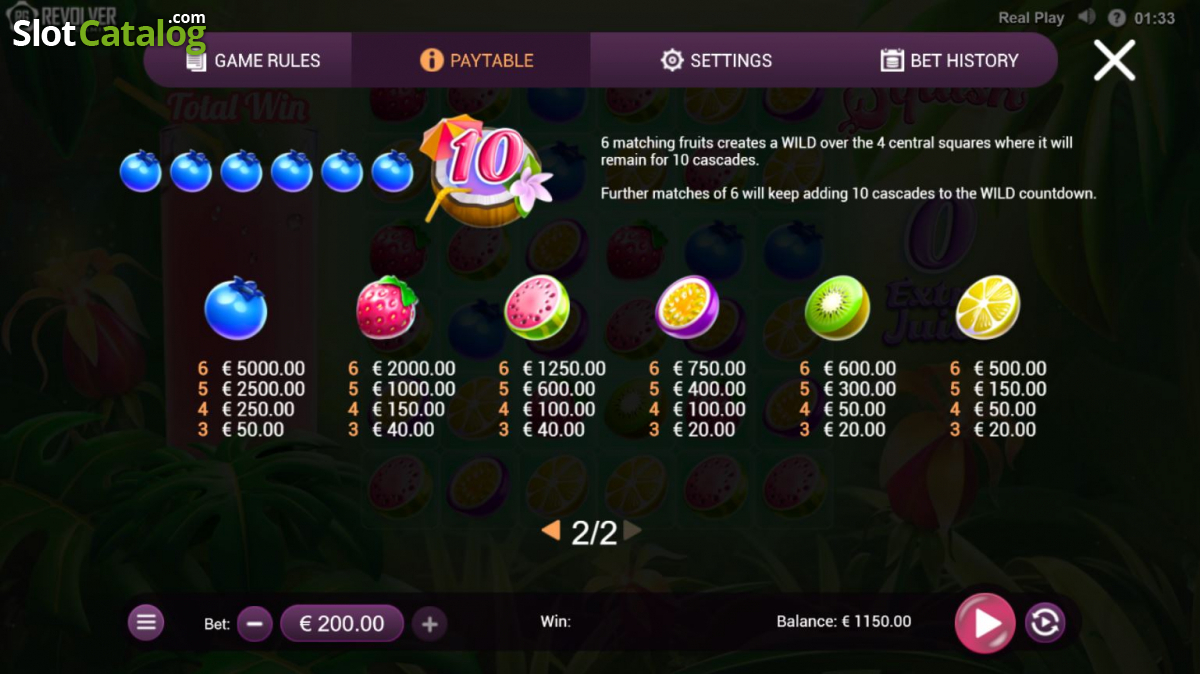View the Bet History tab

click(949, 60)
